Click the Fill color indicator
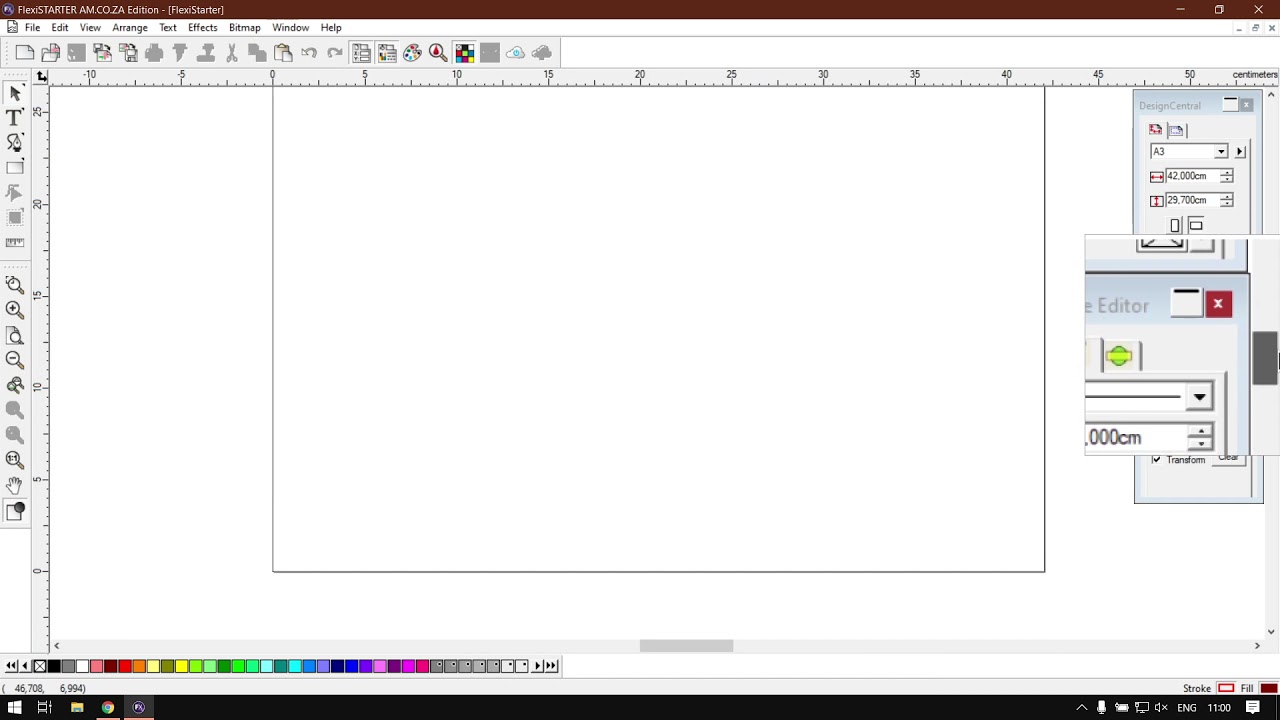The height and width of the screenshot is (720, 1280). [1269, 688]
